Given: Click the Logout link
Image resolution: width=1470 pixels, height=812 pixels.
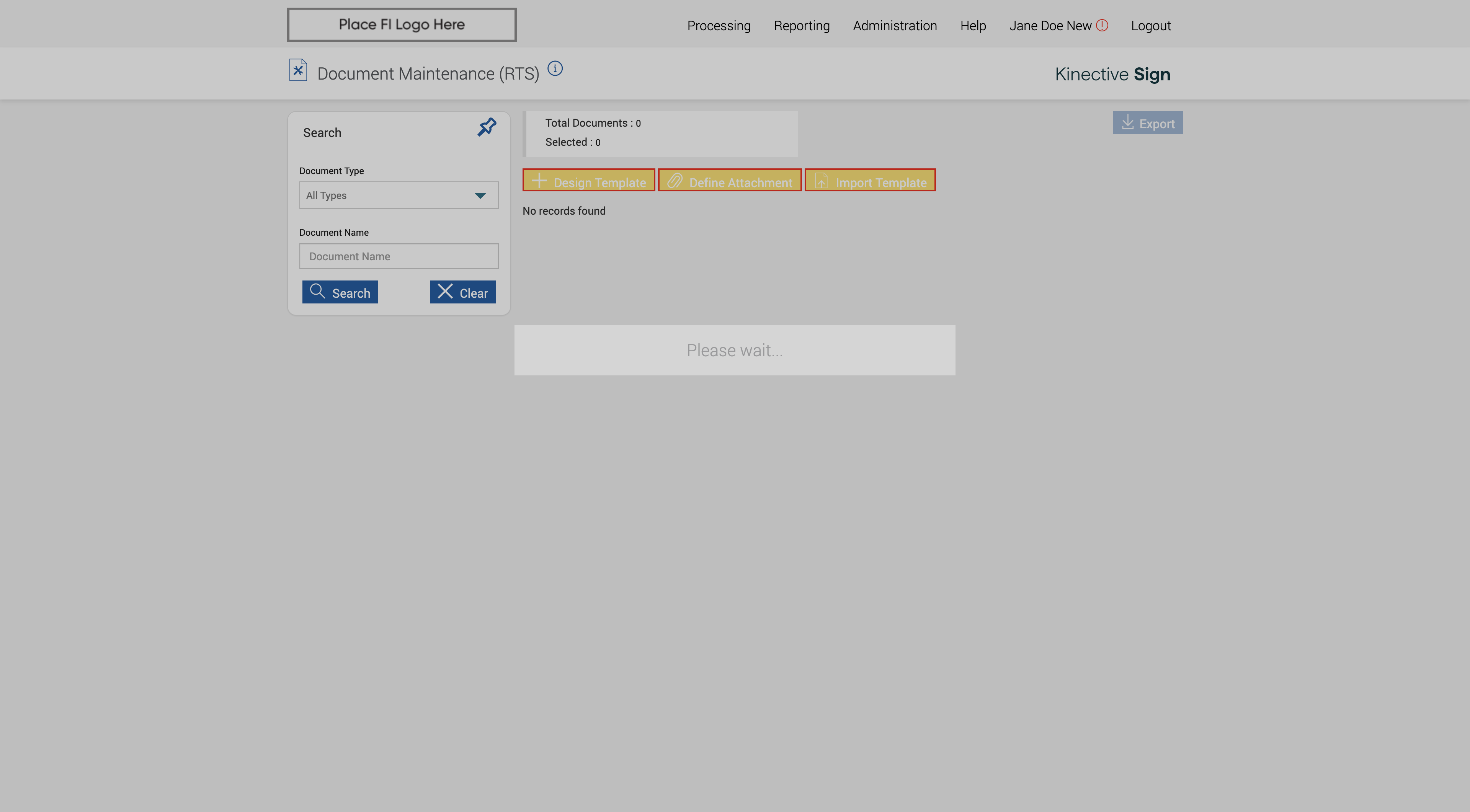Looking at the screenshot, I should pos(1150,26).
